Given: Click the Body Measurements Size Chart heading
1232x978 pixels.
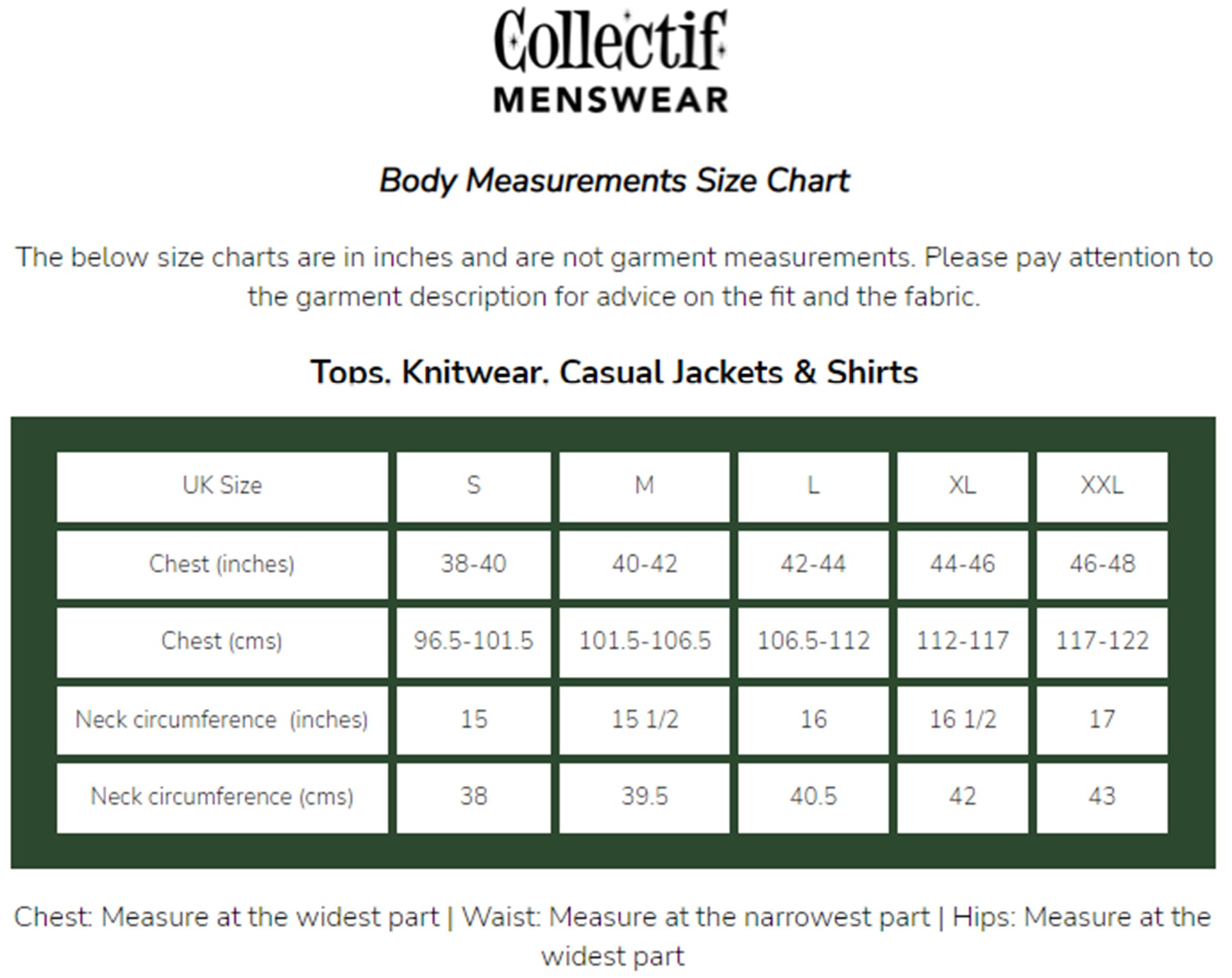Looking at the screenshot, I should pyautogui.click(x=614, y=181).
